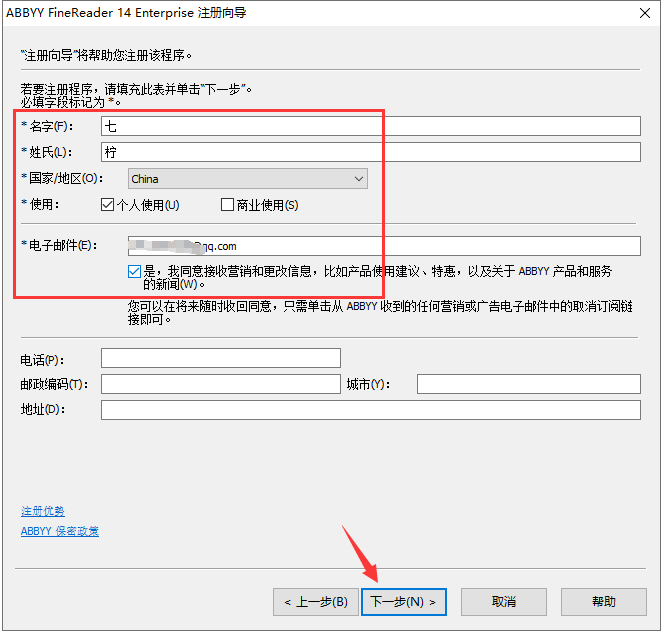Viewport: 663px width, 633px height.
Task: Click the 电话(P) phone input field
Action: tap(221, 358)
